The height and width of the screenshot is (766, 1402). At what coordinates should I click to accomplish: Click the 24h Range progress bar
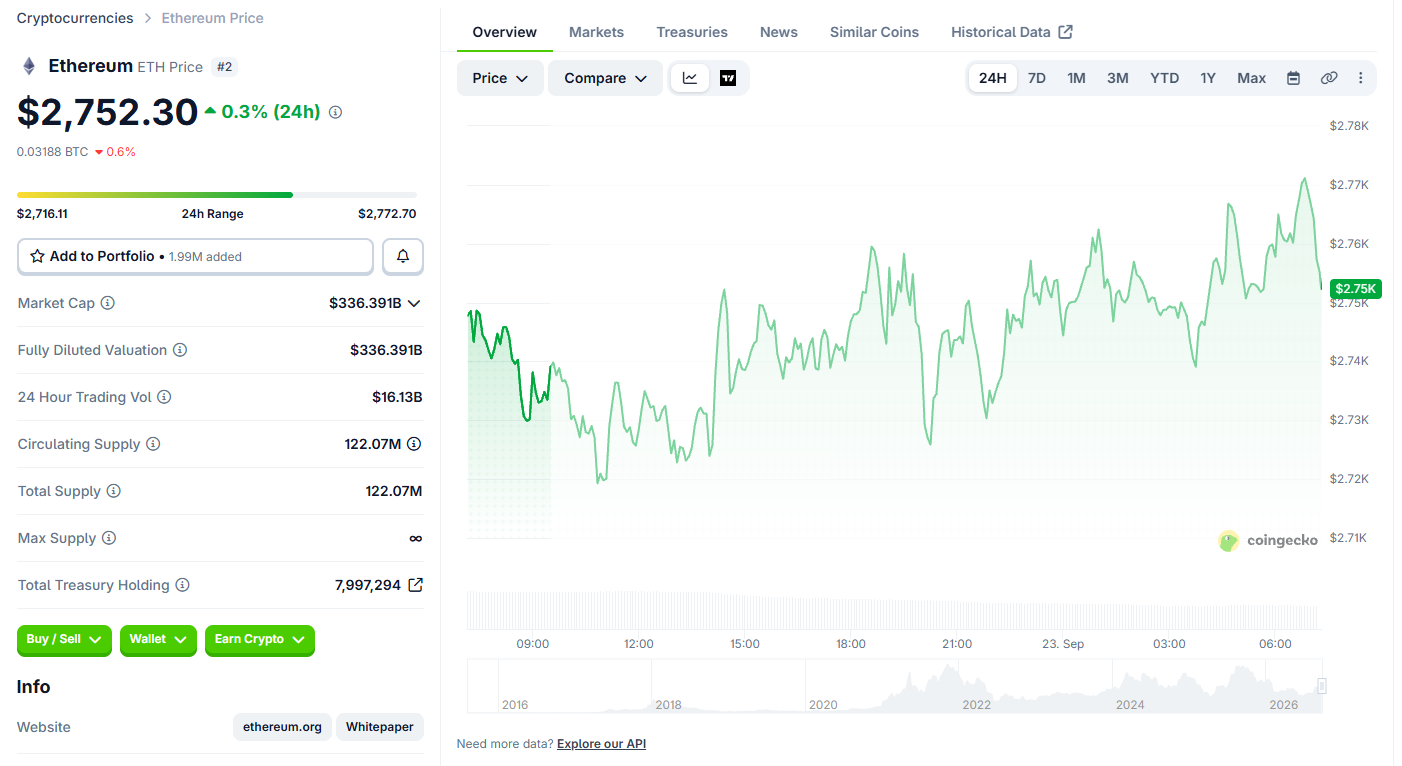(x=217, y=195)
